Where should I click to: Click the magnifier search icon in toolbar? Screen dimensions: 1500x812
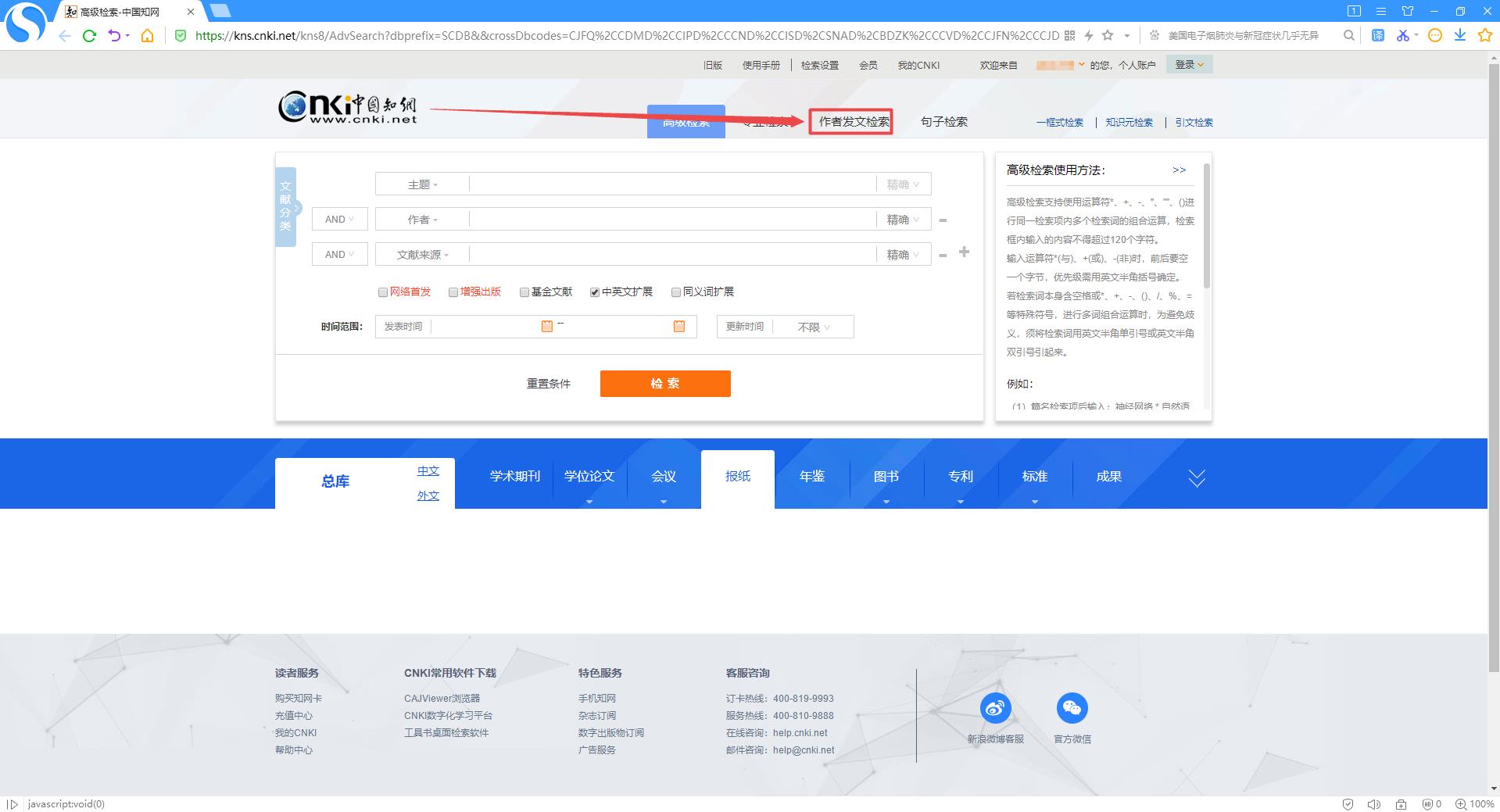pos(1349,35)
